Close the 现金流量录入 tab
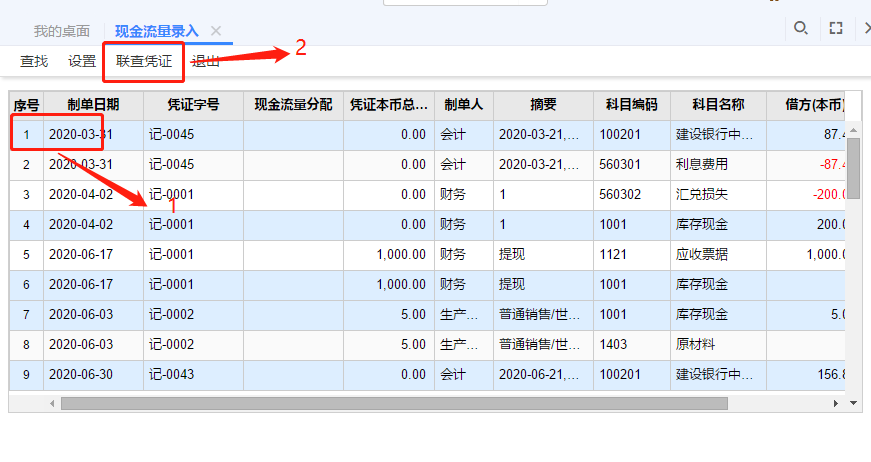 click(x=216, y=31)
